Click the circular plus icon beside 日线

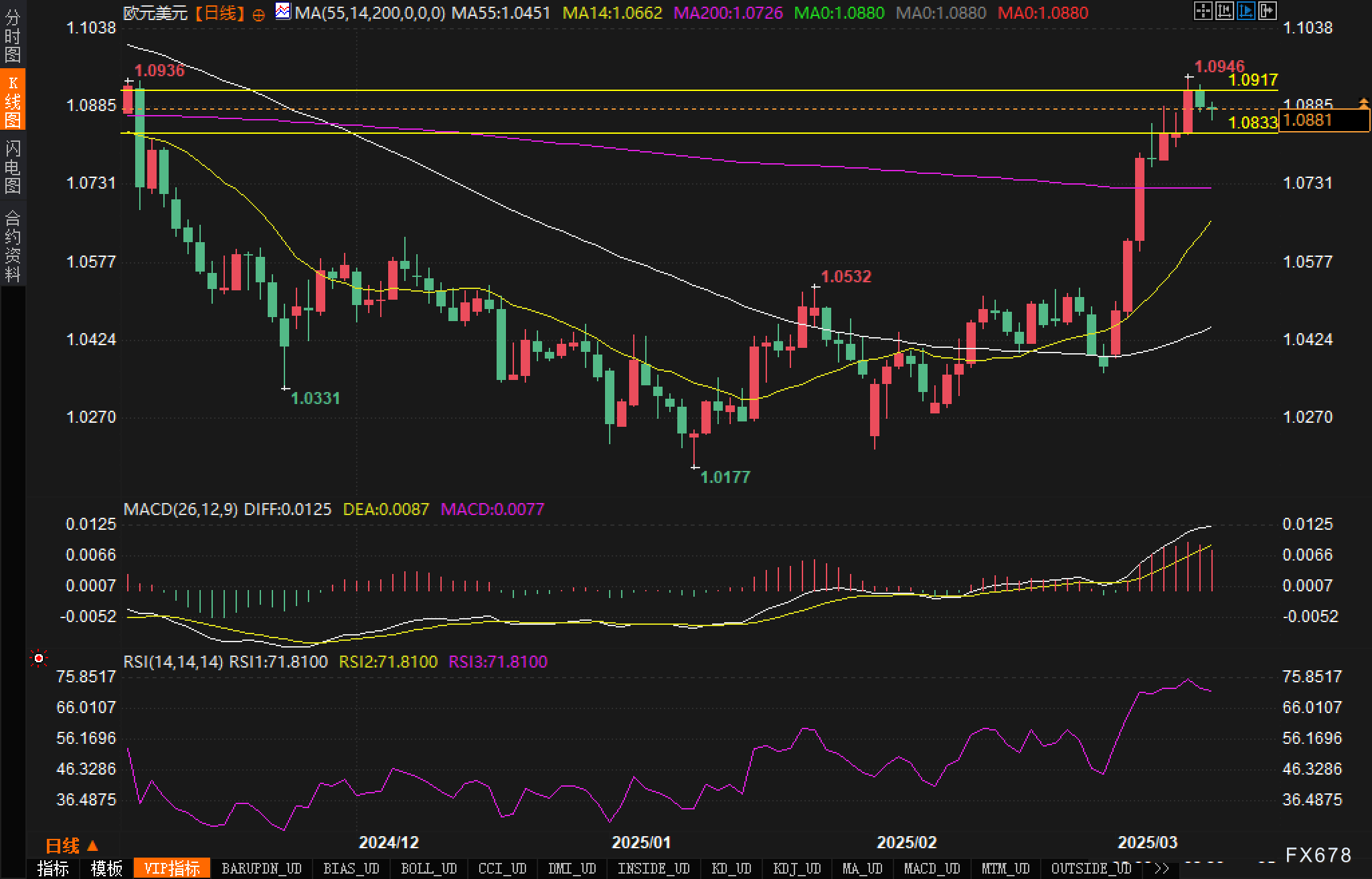pyautogui.click(x=259, y=15)
